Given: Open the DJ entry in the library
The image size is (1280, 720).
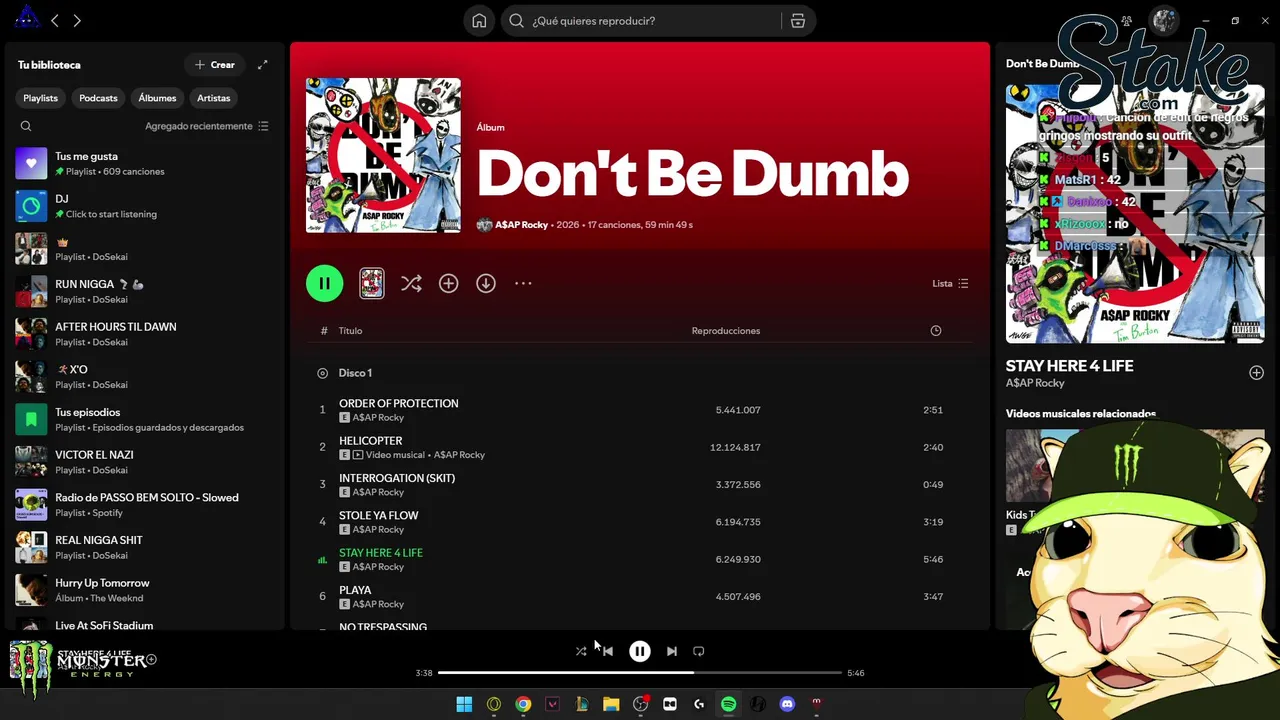Looking at the screenshot, I should pyautogui.click(x=144, y=206).
